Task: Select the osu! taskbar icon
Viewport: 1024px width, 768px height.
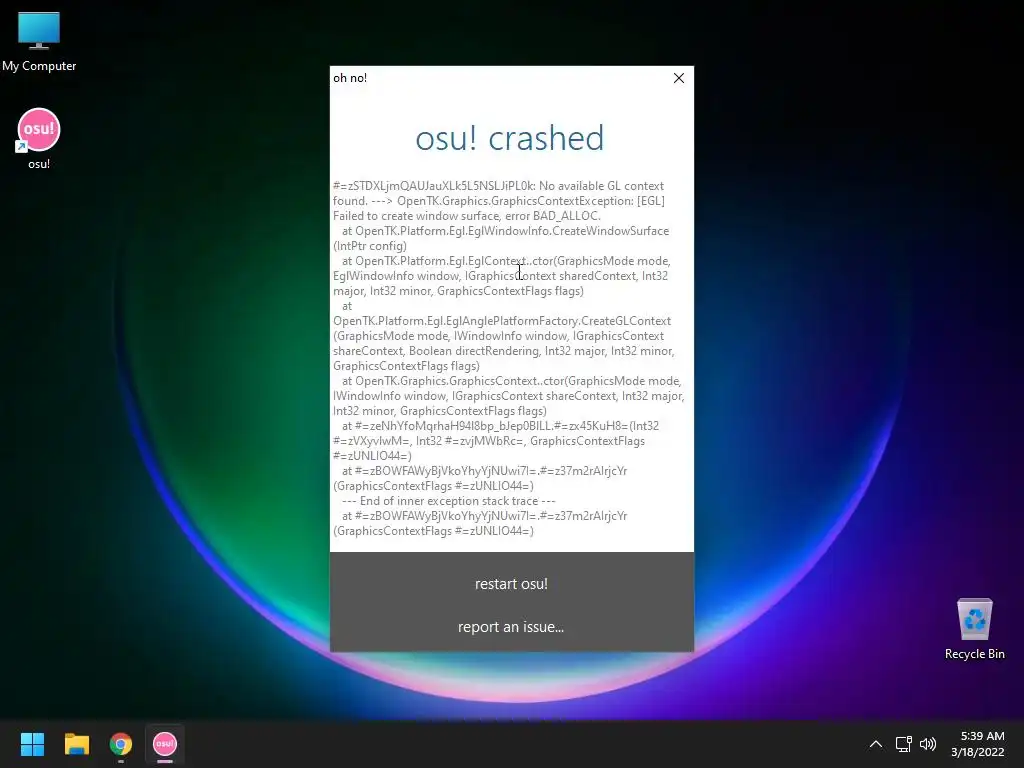Action: [165, 744]
